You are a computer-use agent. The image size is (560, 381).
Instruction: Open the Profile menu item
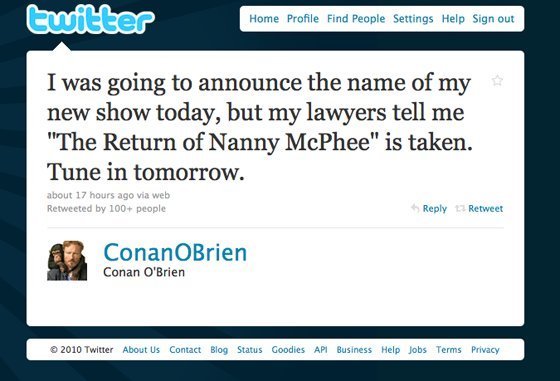click(303, 19)
